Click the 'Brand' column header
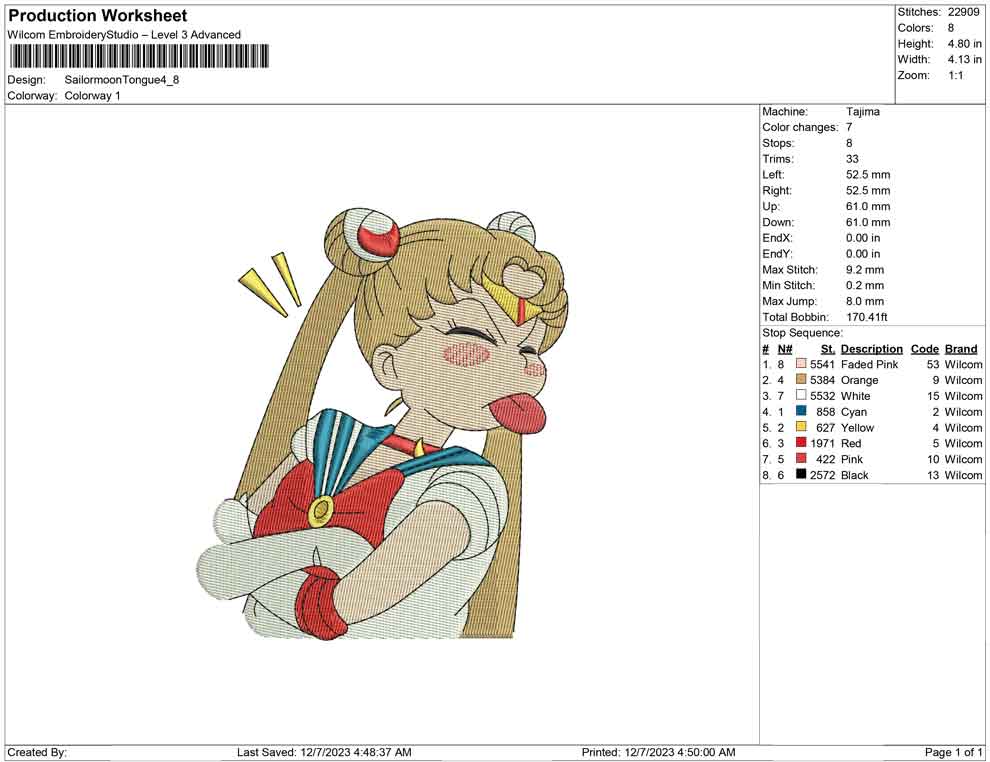 tap(961, 349)
